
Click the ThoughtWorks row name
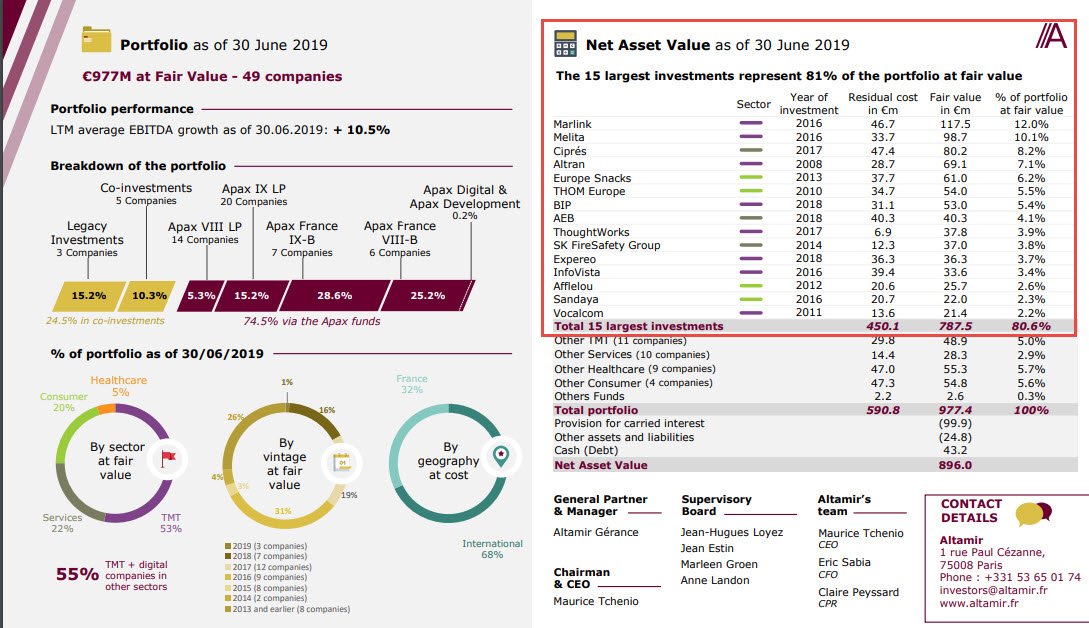click(x=592, y=232)
